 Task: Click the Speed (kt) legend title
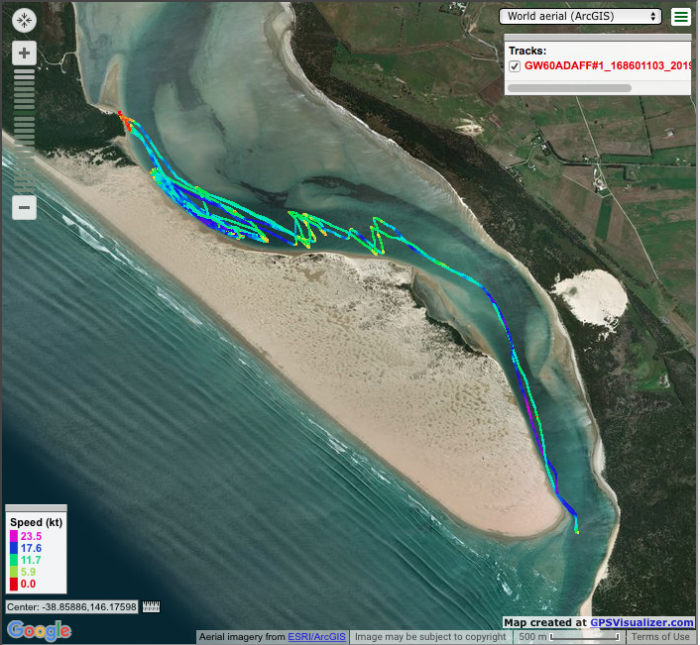click(x=34, y=522)
